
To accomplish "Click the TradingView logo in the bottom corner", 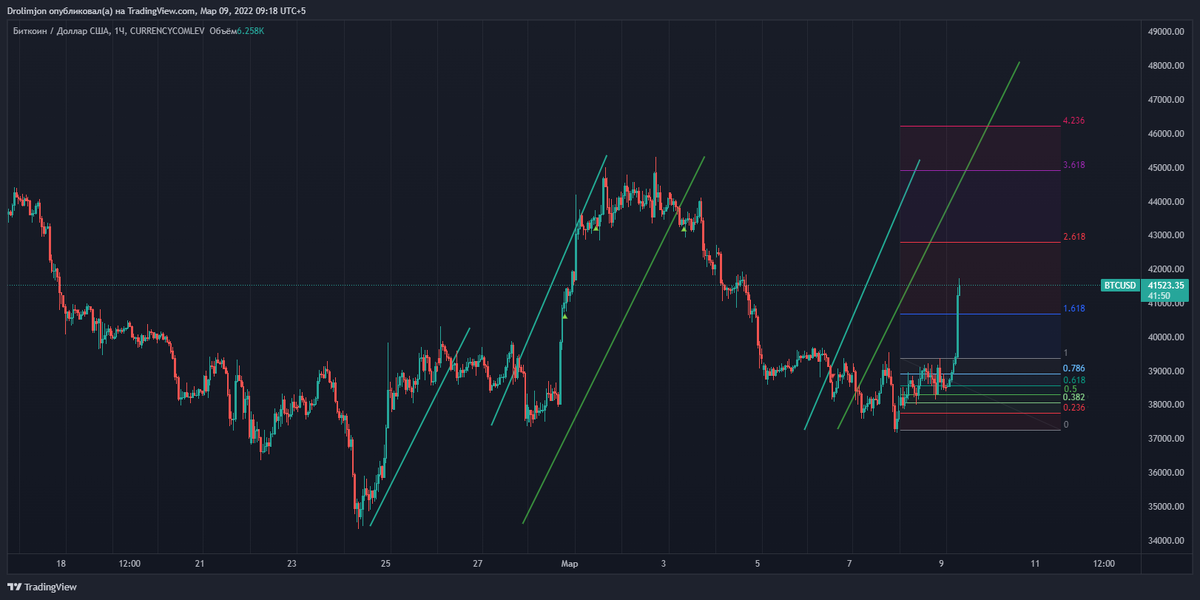I will tap(40, 588).
